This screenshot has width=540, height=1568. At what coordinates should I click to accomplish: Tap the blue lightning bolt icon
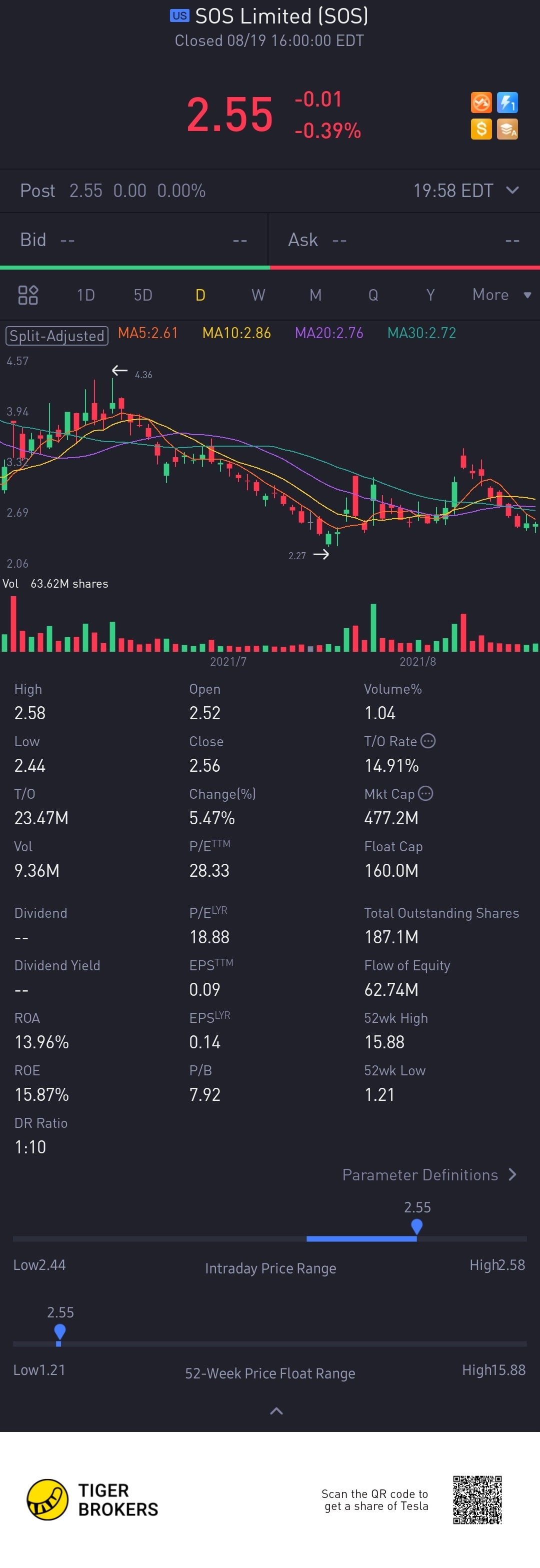point(507,102)
